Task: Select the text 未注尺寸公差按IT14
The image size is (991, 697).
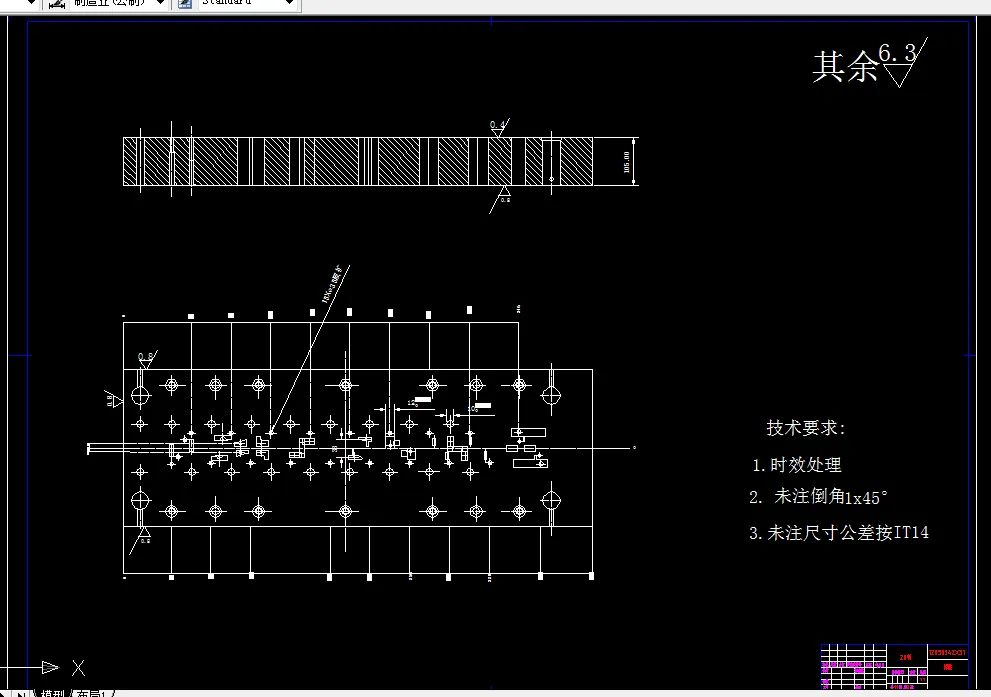Action: point(848,533)
